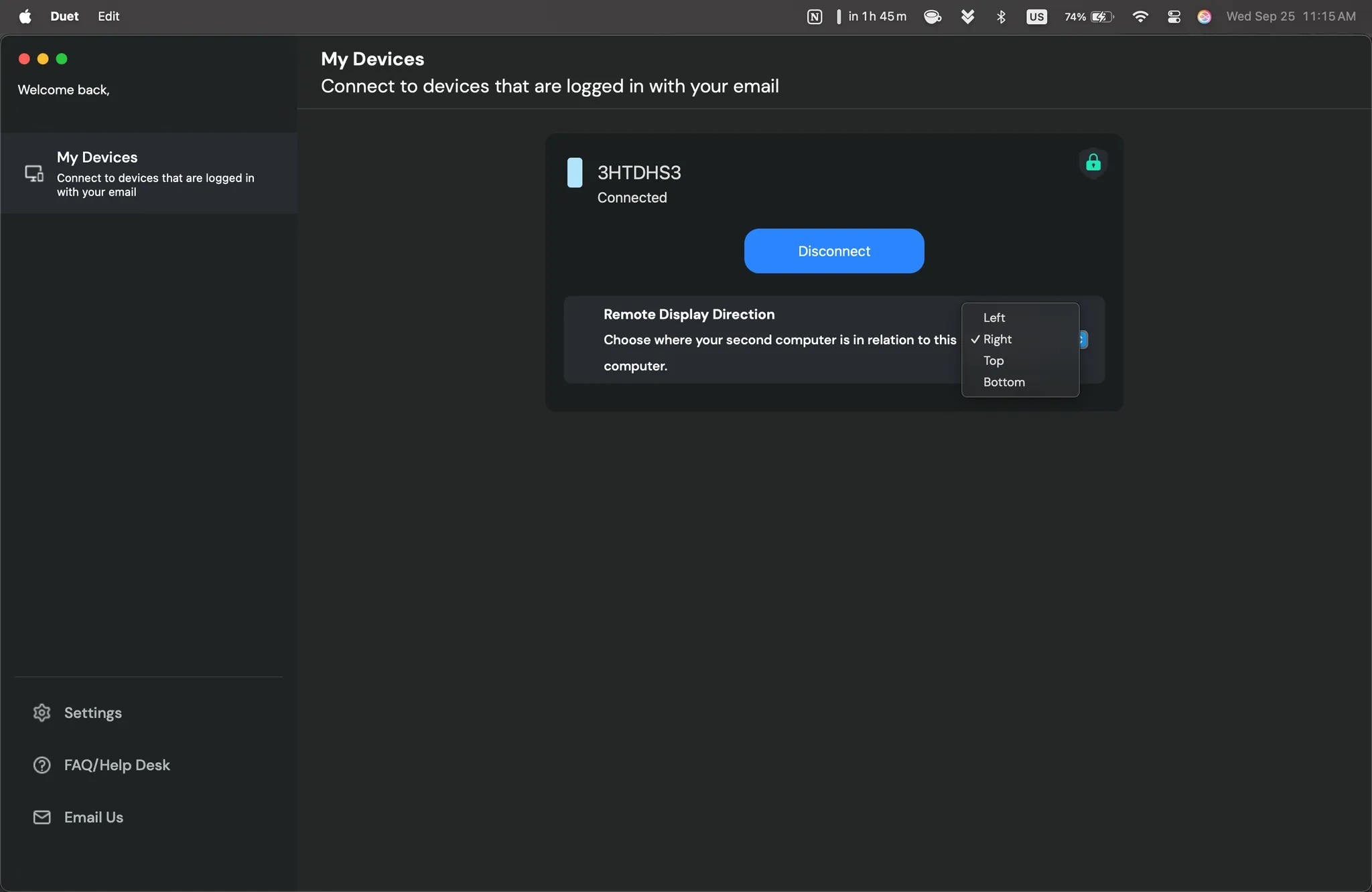Click the Bluetooth icon in the menu bar
The width and height of the screenshot is (1372, 892).
(1000, 16)
